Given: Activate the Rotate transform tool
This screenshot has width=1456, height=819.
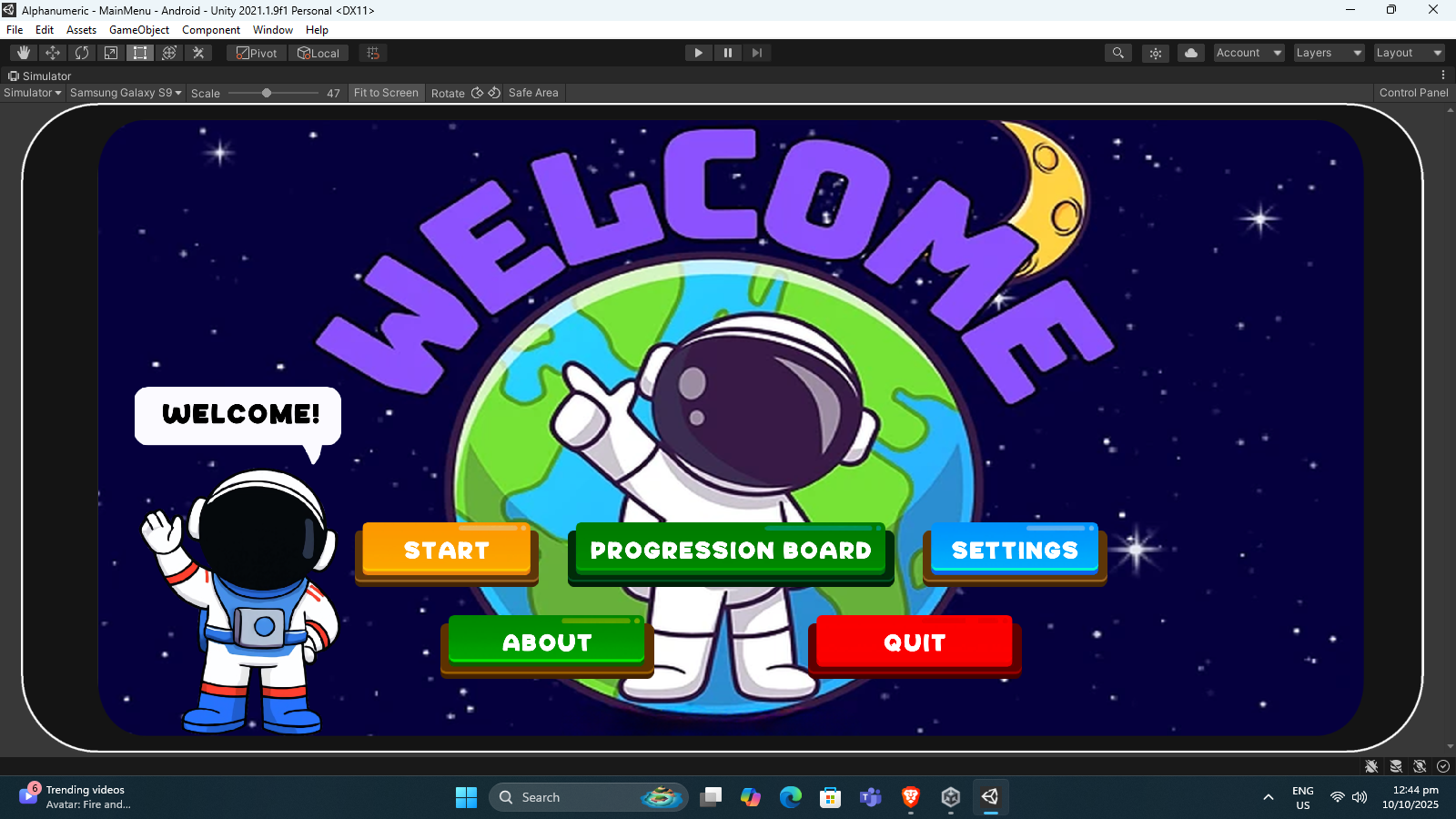Looking at the screenshot, I should coord(82,53).
